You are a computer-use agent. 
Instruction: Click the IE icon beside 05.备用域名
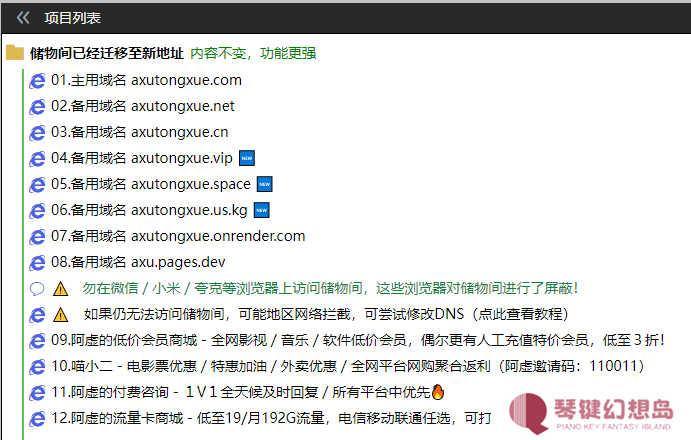tap(37, 185)
